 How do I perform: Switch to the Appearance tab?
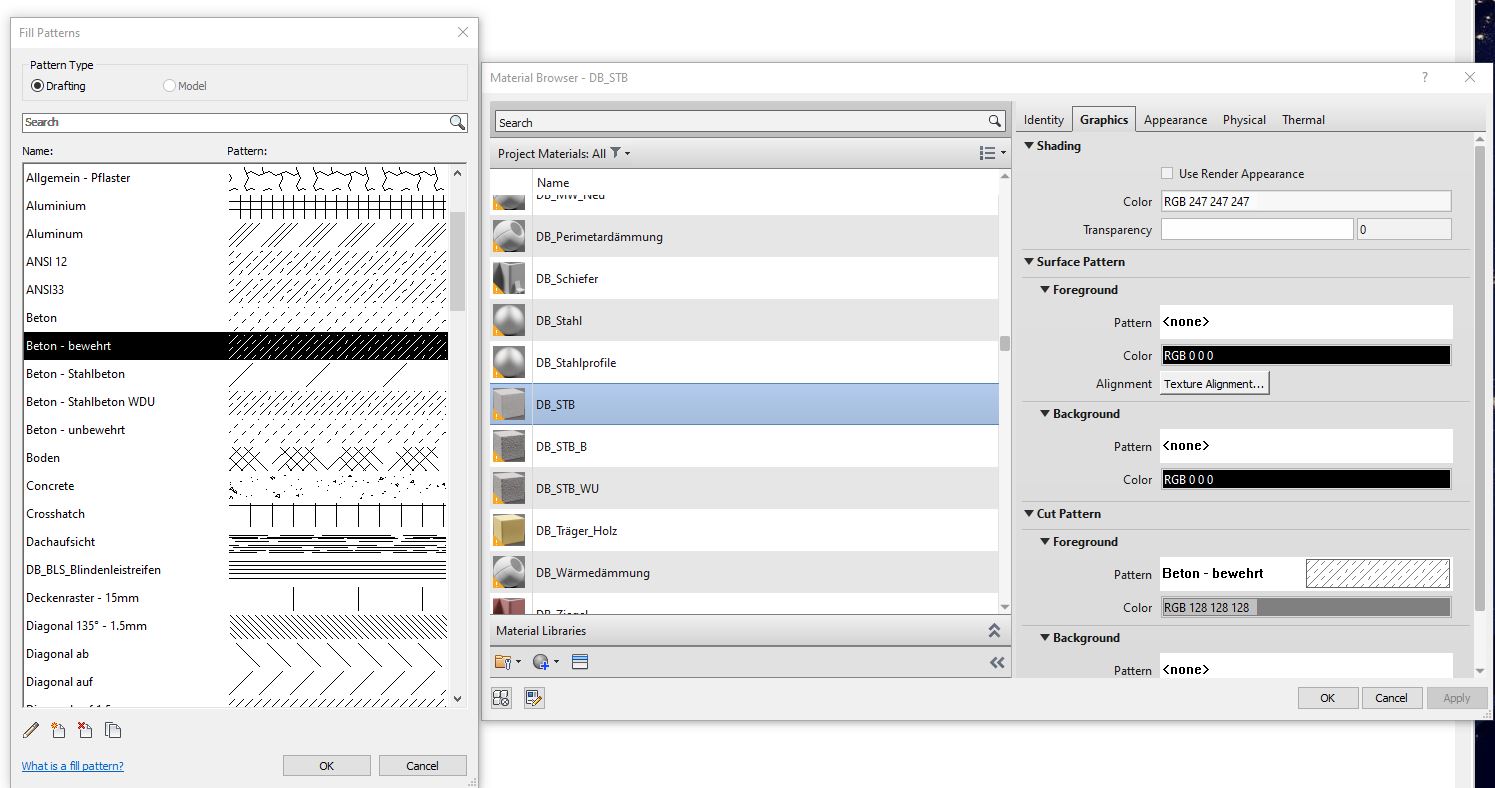coord(1175,119)
